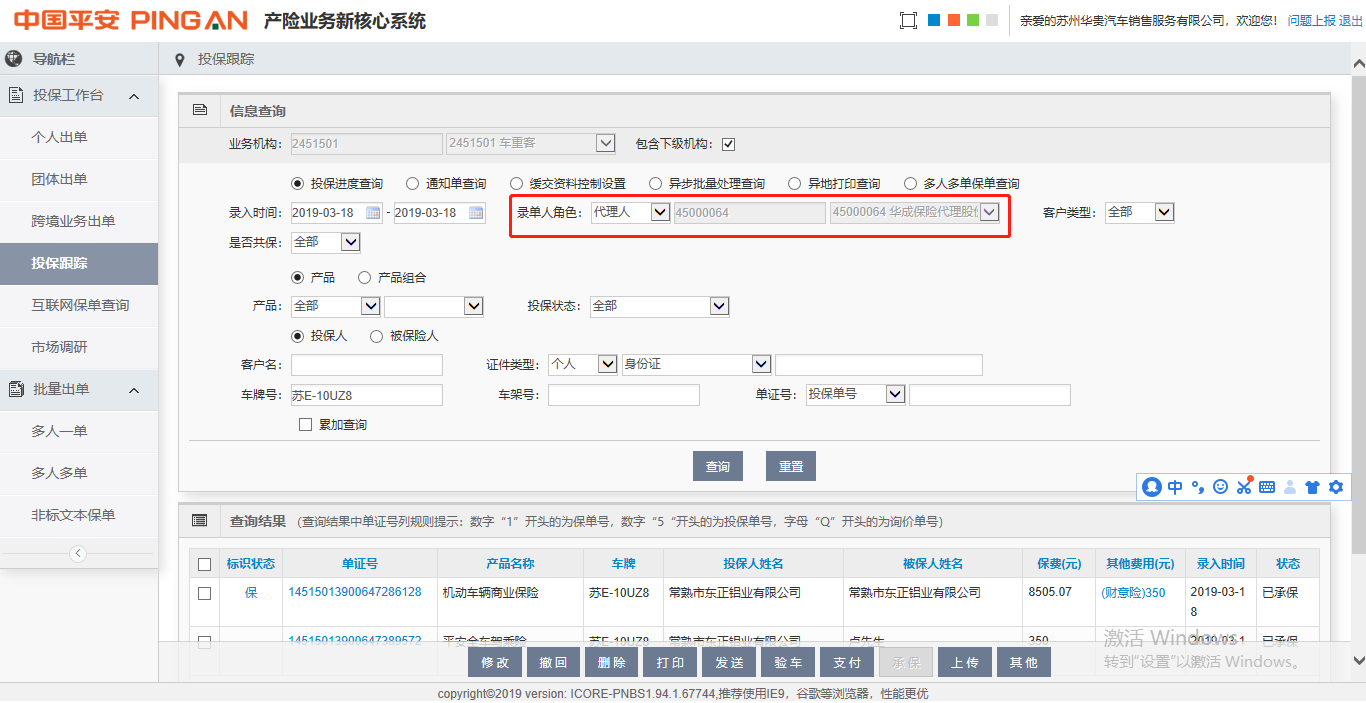Open 单证号 投保单号 dropdown
This screenshot has height=703, width=1366.
[x=855, y=394]
